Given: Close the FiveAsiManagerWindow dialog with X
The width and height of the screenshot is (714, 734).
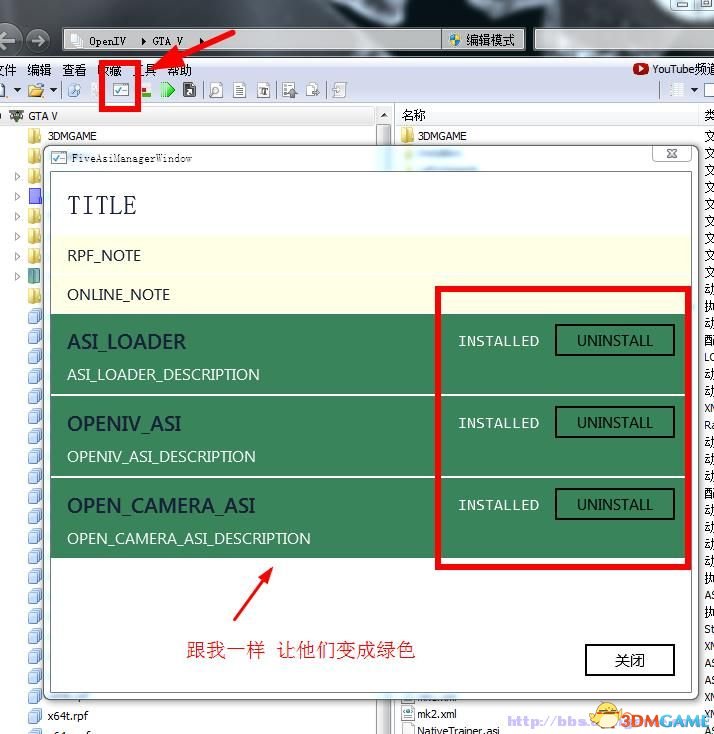Looking at the screenshot, I should click(671, 154).
